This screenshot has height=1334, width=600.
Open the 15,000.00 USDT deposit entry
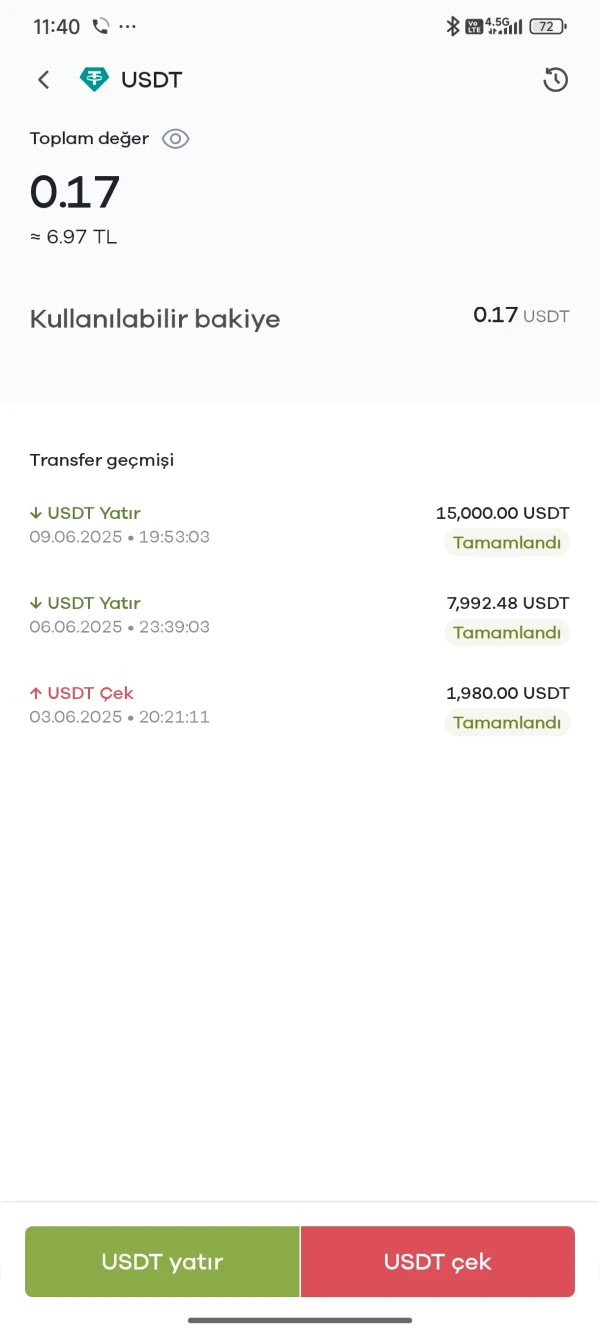(x=300, y=527)
